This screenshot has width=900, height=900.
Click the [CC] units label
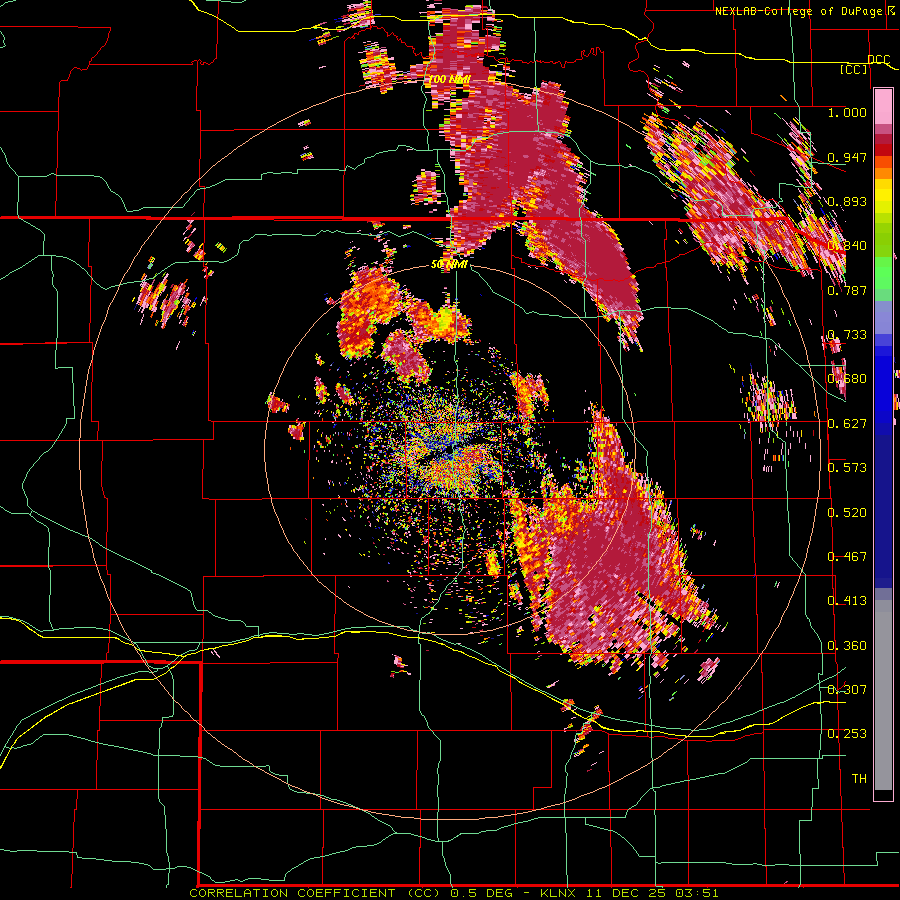pyautogui.click(x=854, y=69)
